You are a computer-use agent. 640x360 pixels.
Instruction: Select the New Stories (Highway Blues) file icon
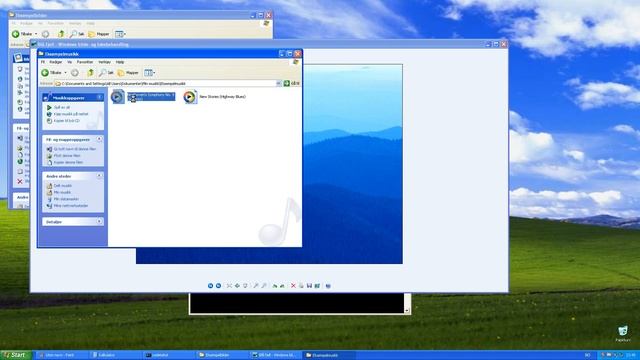point(190,97)
